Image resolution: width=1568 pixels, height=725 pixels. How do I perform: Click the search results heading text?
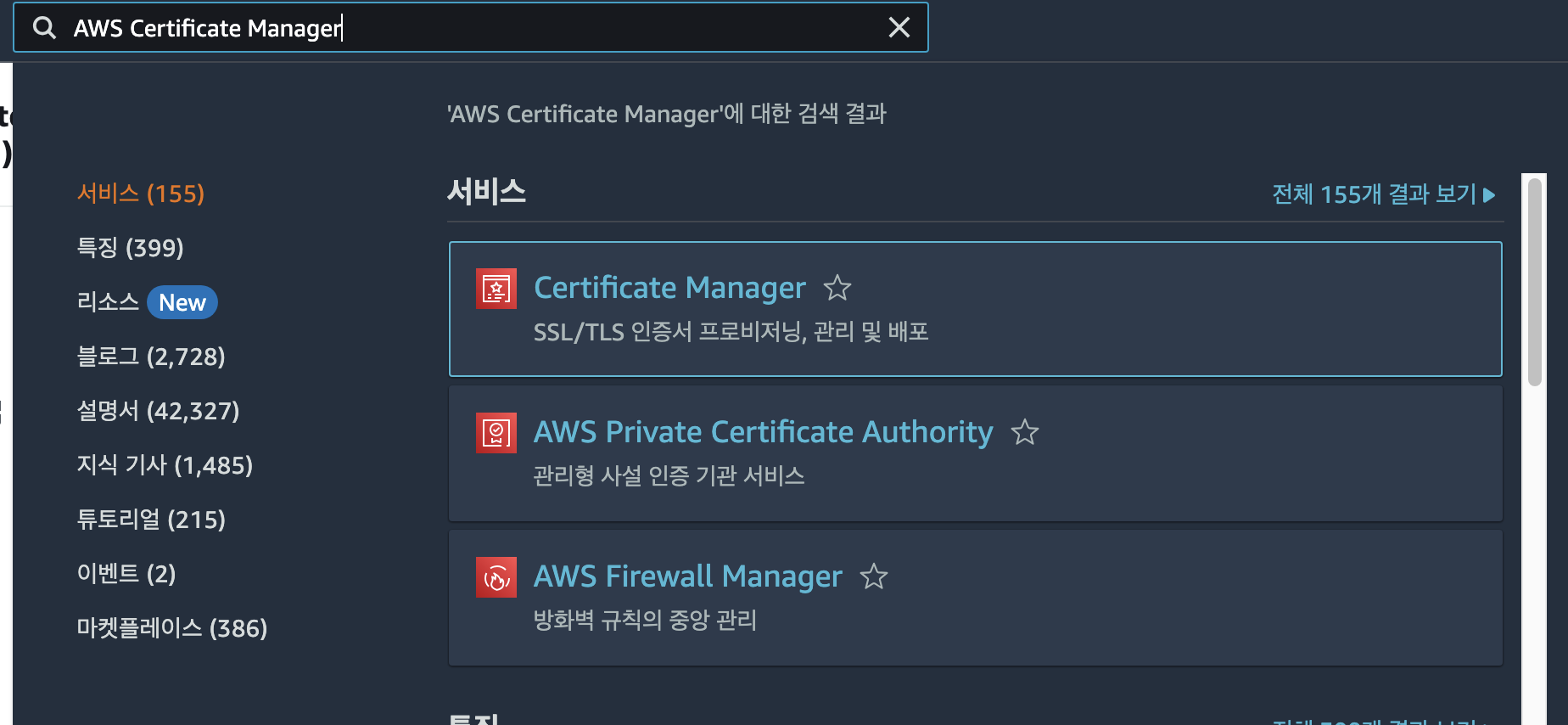(667, 114)
